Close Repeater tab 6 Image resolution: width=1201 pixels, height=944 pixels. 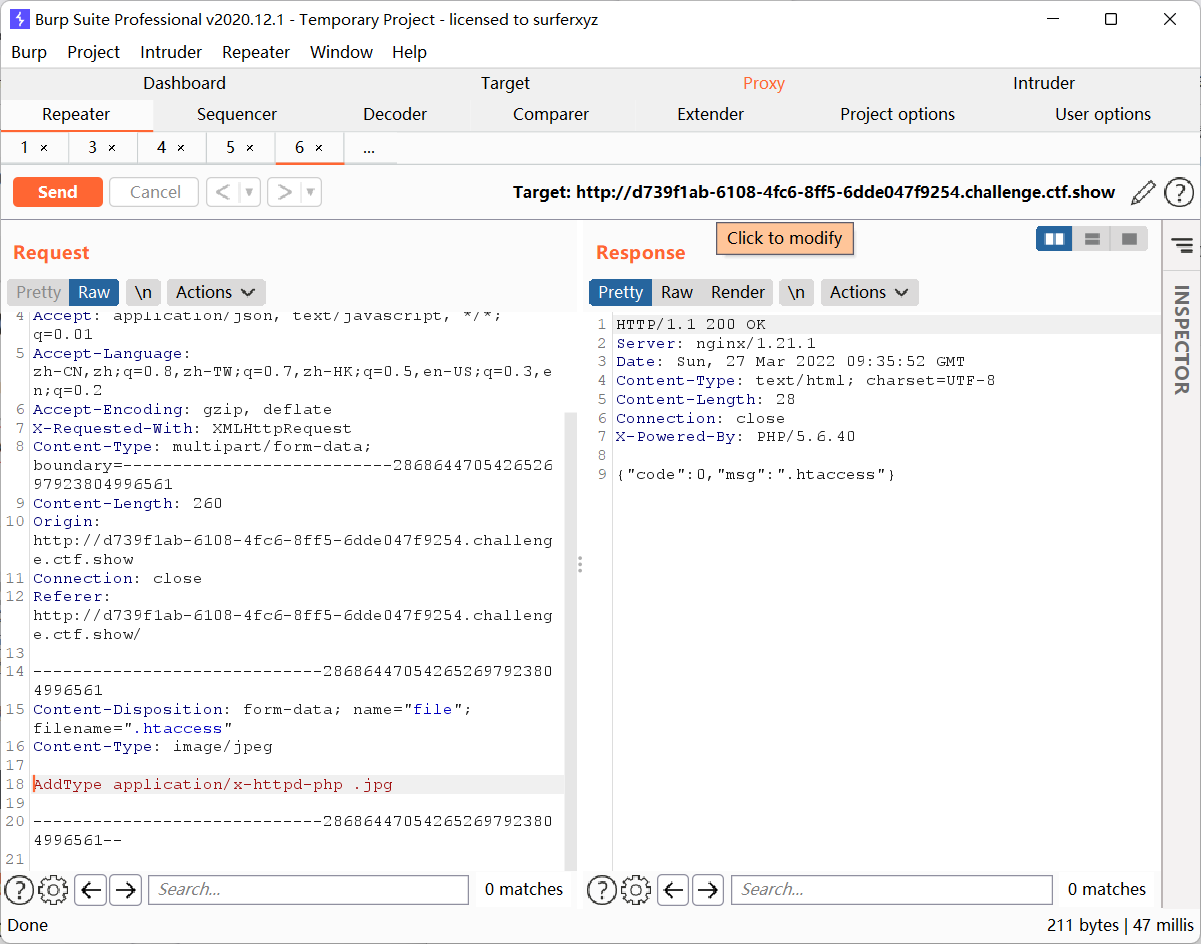point(319,148)
